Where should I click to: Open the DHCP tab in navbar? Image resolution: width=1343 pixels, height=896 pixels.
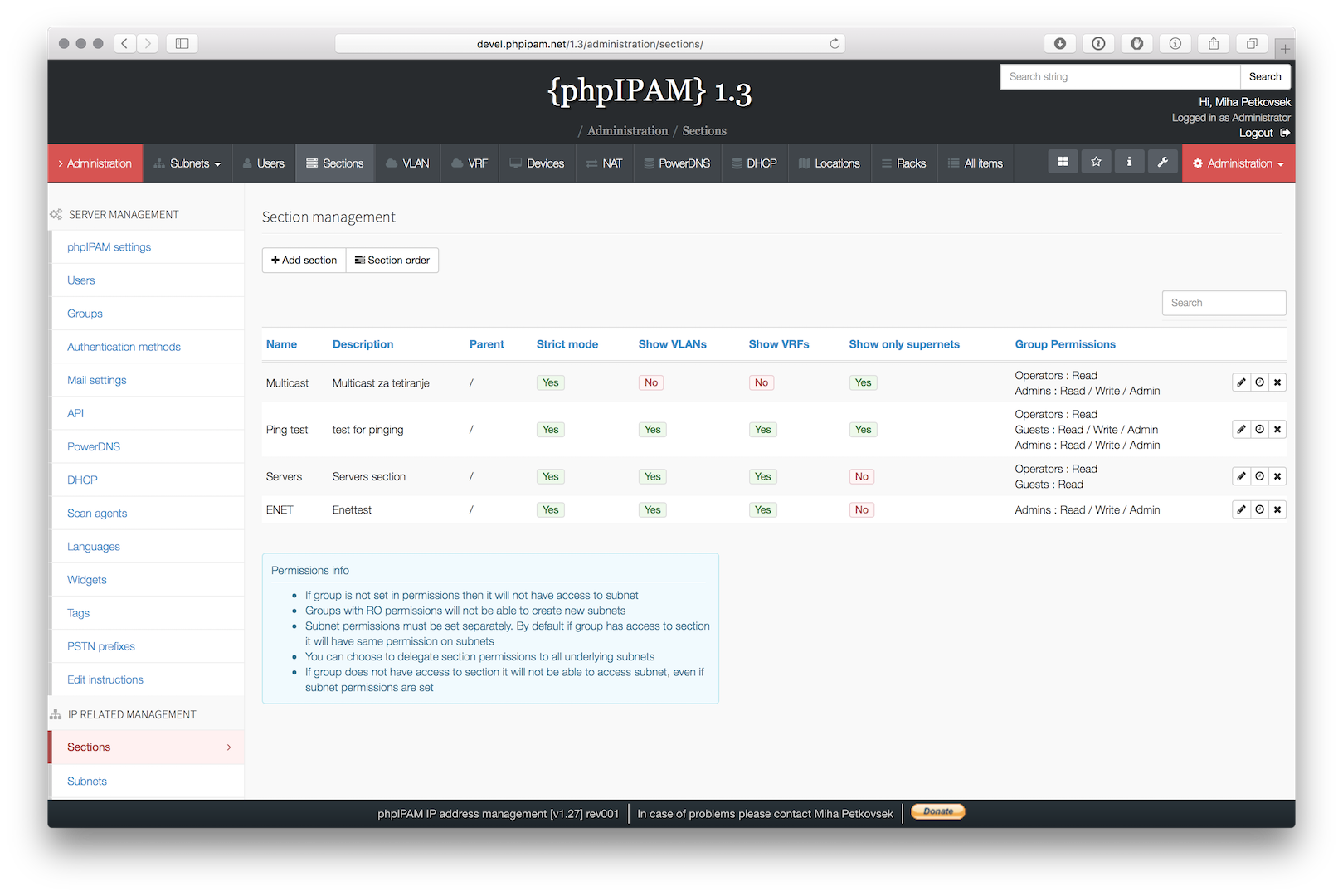point(754,163)
